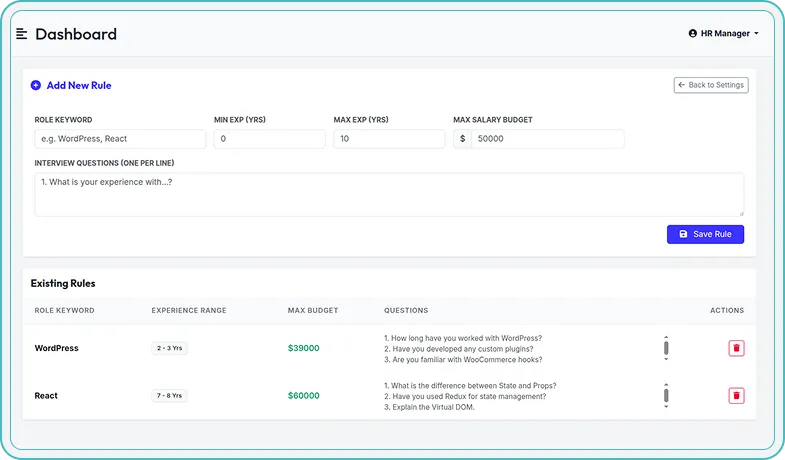This screenshot has height=460, width=785.
Task: Click Back to Settings button
Action: [711, 85]
